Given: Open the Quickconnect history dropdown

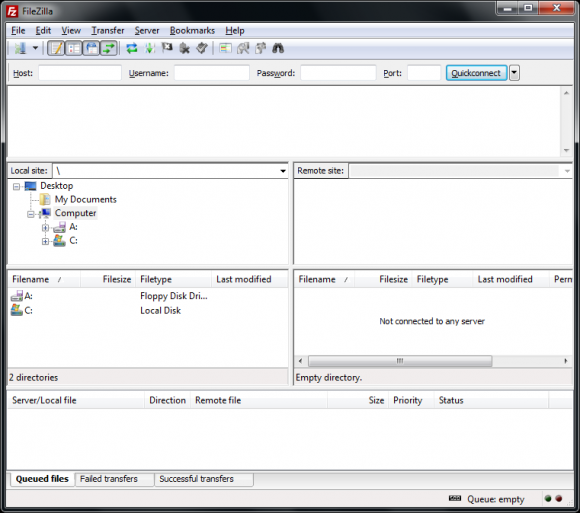Looking at the screenshot, I should click(514, 73).
